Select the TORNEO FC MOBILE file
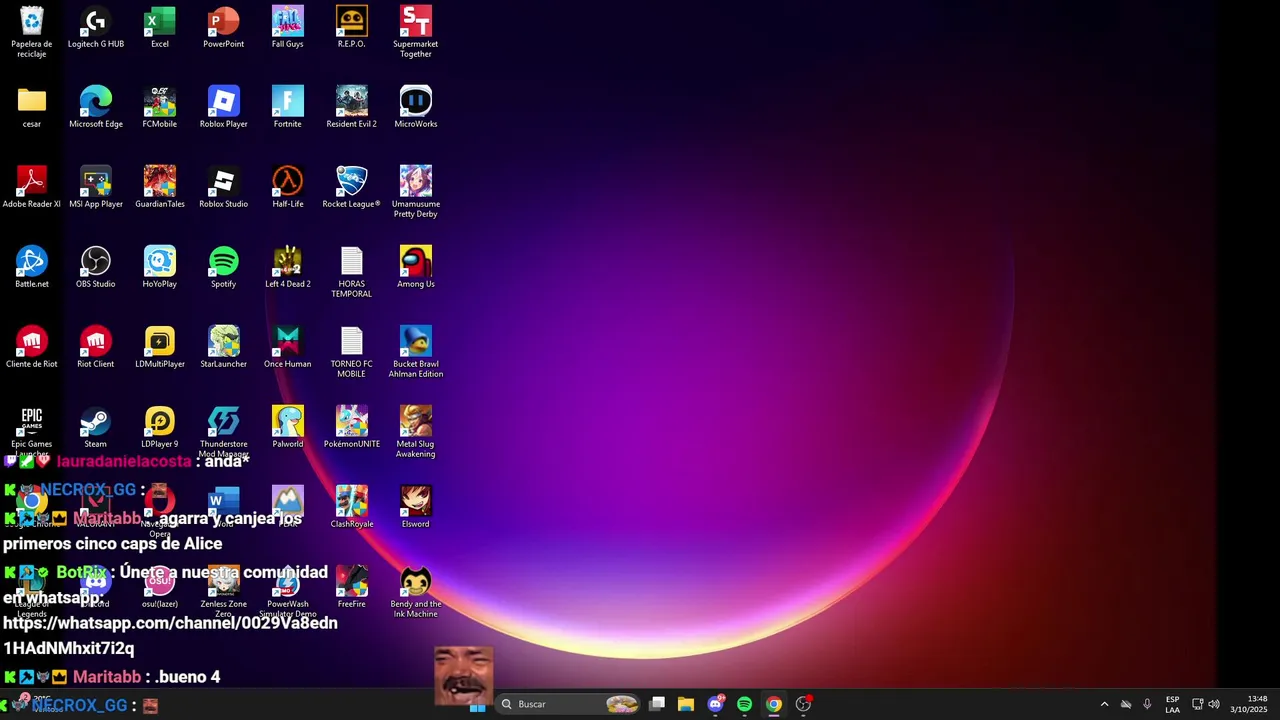 pyautogui.click(x=352, y=352)
